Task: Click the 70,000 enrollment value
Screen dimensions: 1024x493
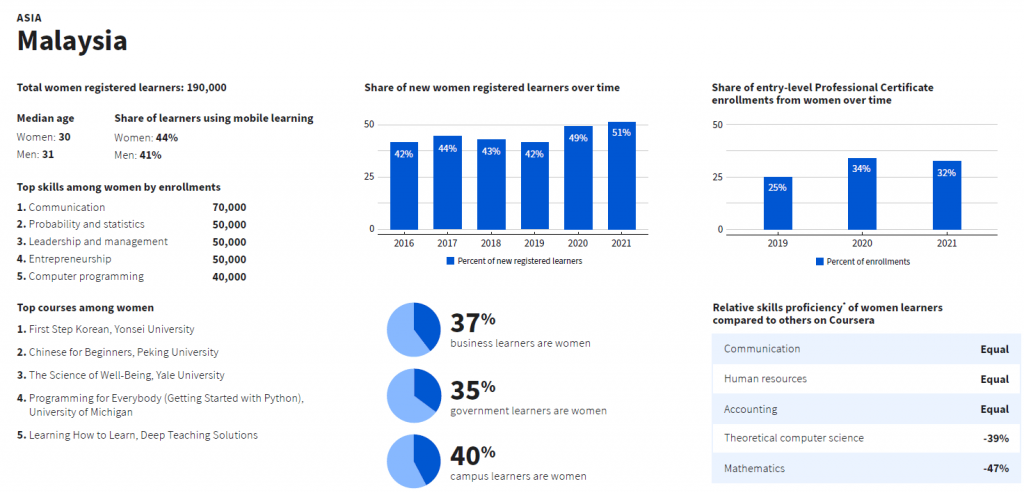Action: (x=229, y=207)
